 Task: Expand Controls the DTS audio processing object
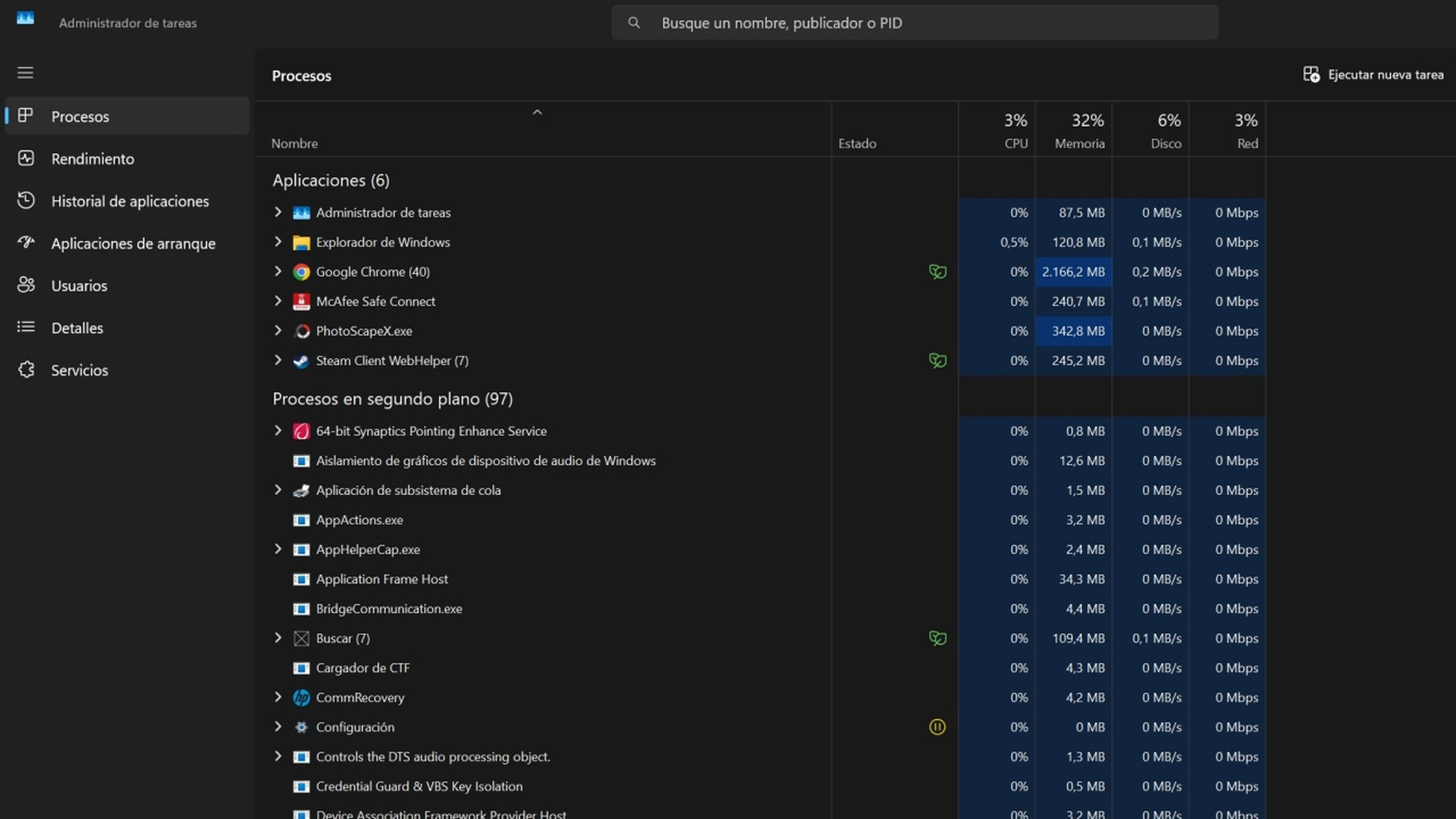point(278,756)
